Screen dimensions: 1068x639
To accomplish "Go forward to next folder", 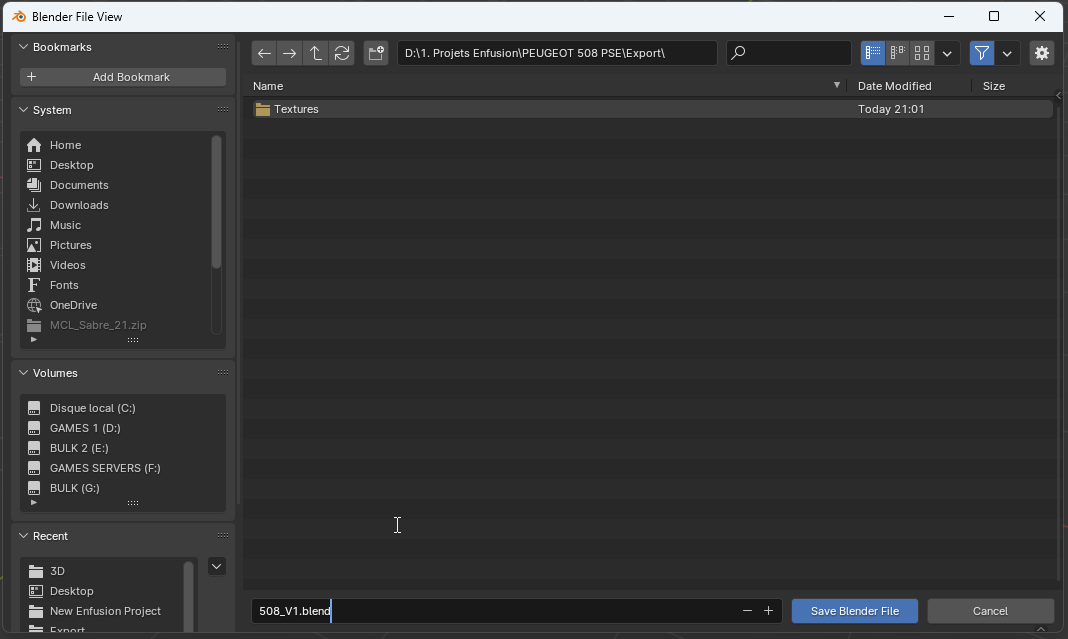I will pyautogui.click(x=289, y=53).
